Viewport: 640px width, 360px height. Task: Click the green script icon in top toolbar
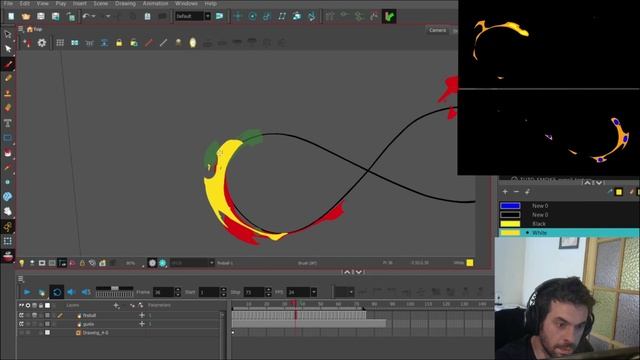[x=389, y=16]
